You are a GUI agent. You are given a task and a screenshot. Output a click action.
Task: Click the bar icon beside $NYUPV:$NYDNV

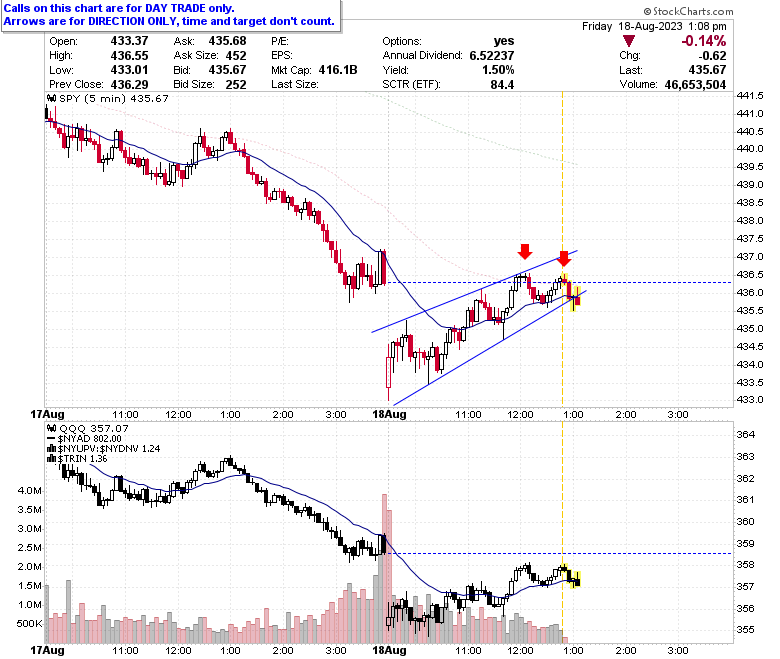pyautogui.click(x=51, y=449)
